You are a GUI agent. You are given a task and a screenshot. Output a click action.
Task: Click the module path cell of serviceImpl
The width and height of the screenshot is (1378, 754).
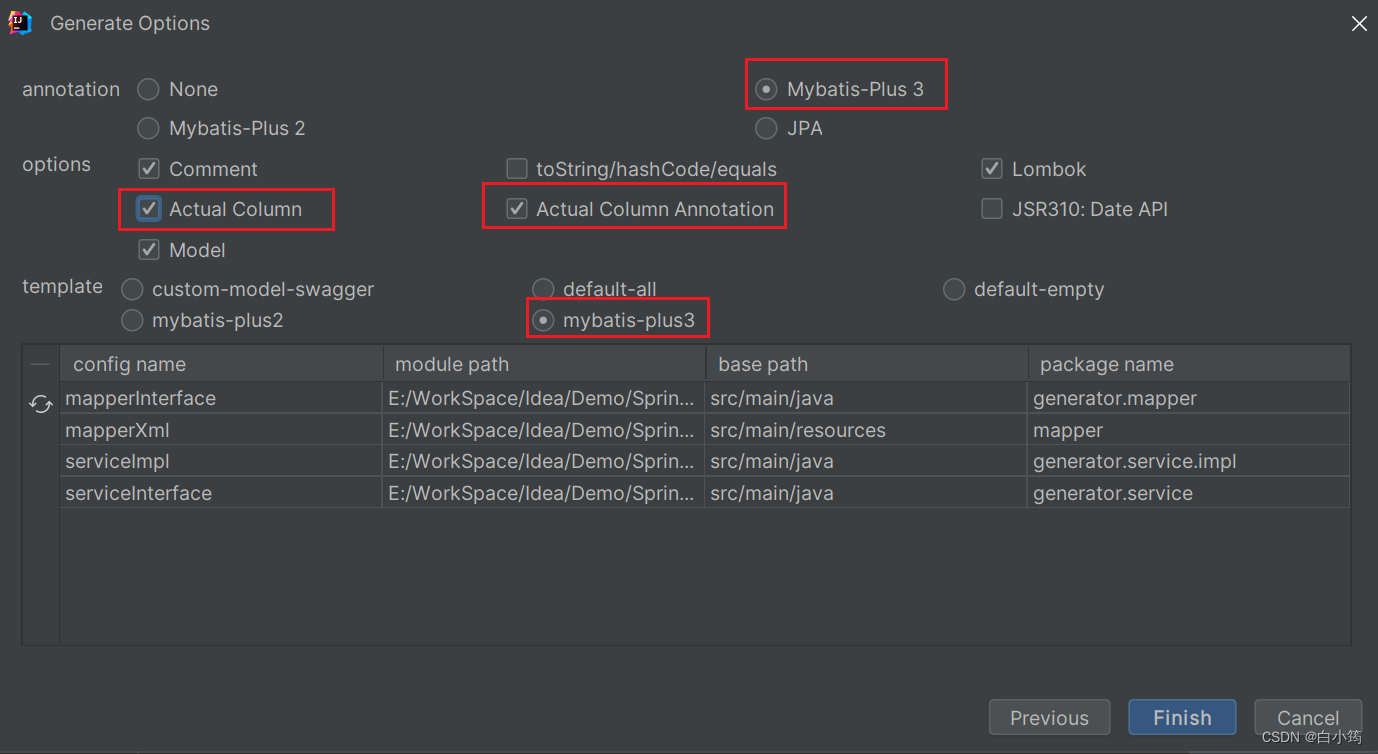tap(544, 462)
